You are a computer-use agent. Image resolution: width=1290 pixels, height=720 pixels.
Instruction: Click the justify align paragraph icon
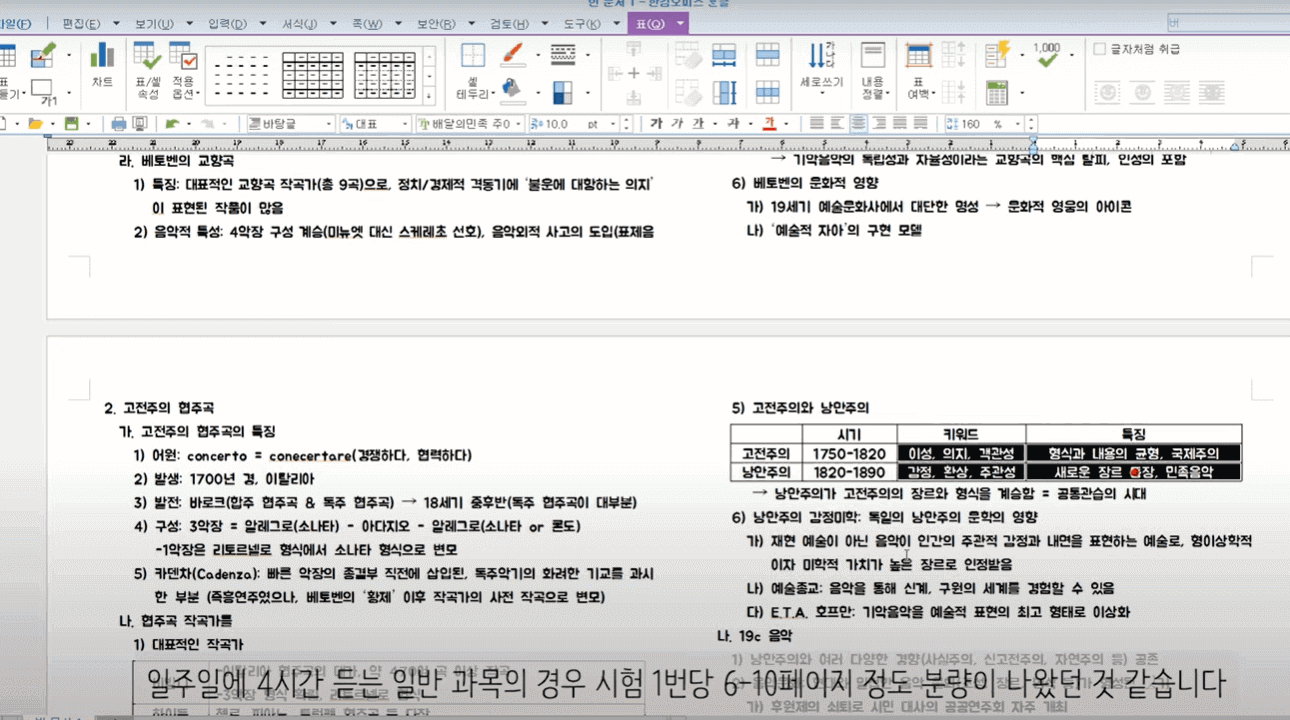coord(815,124)
